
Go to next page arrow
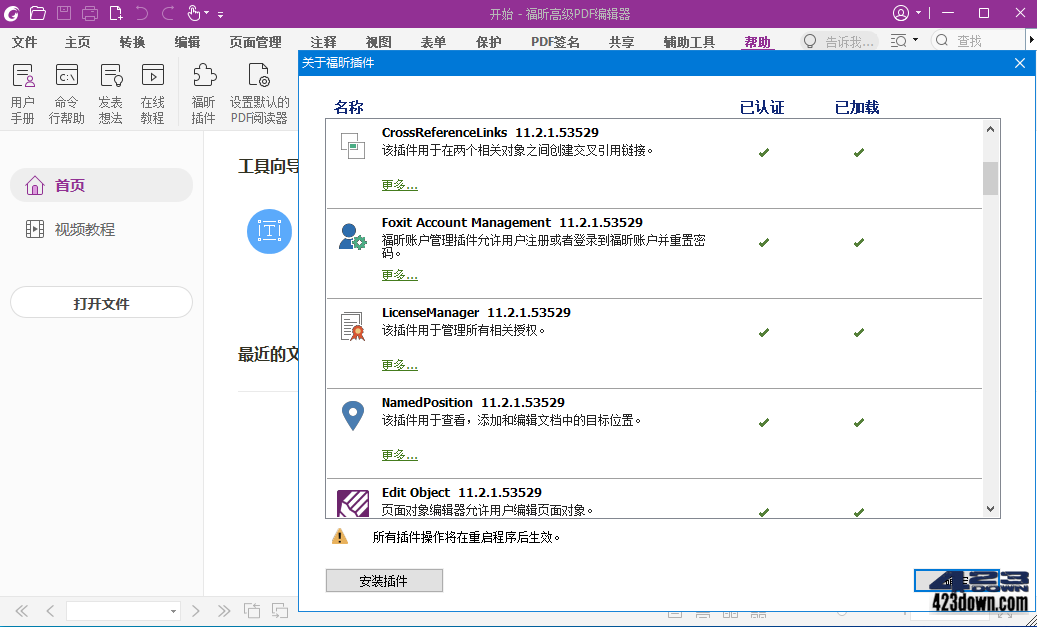coord(195,610)
